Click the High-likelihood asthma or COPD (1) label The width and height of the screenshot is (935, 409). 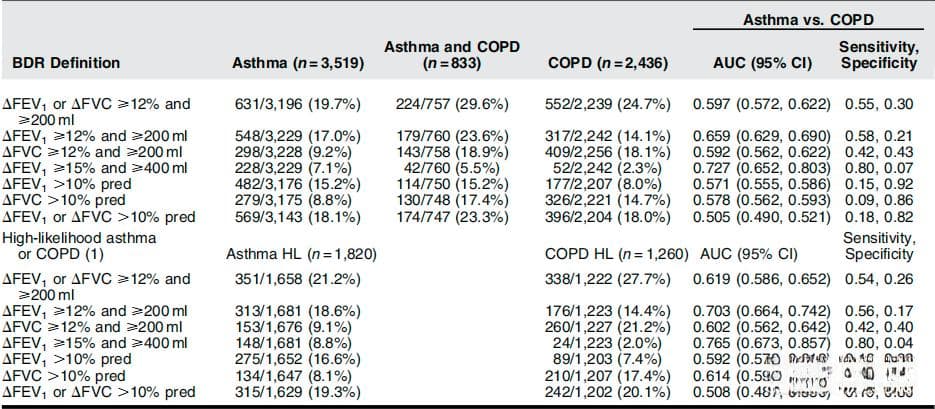(x=79, y=246)
